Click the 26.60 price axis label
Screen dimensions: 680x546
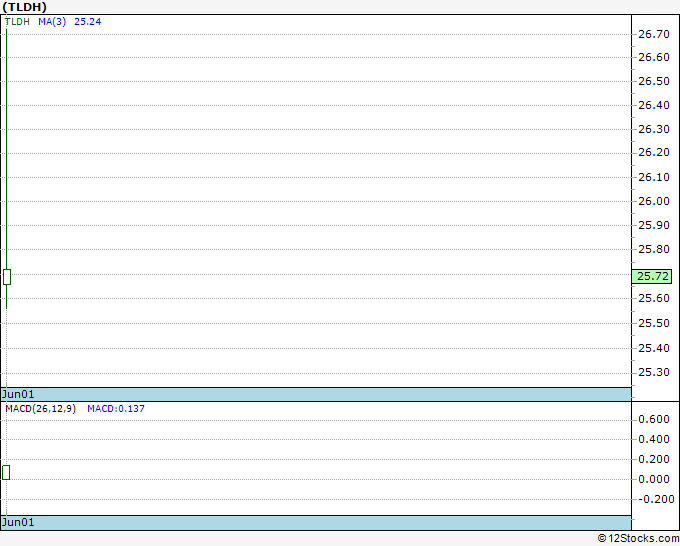click(654, 57)
